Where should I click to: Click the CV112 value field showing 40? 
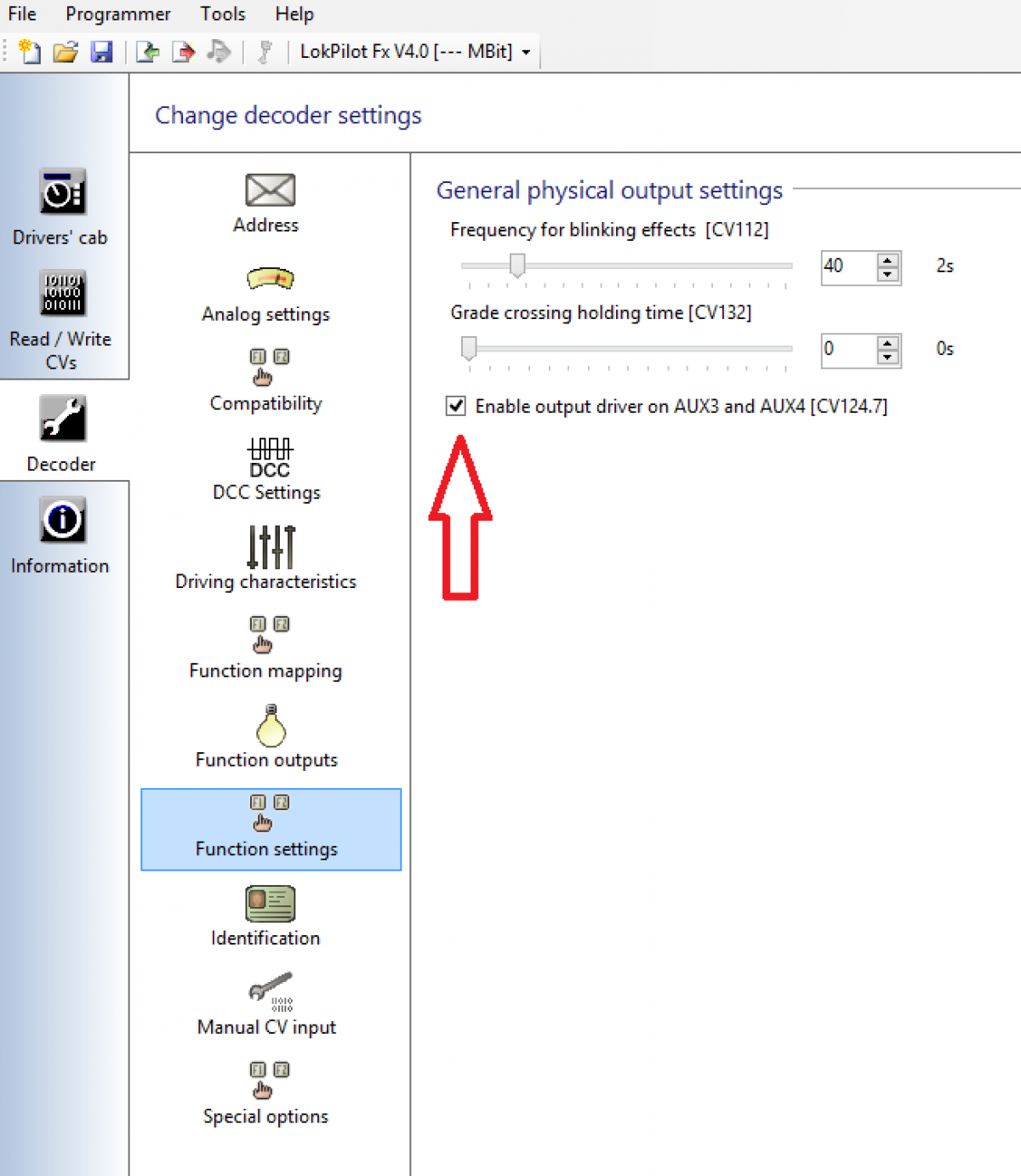pyautogui.click(x=848, y=266)
